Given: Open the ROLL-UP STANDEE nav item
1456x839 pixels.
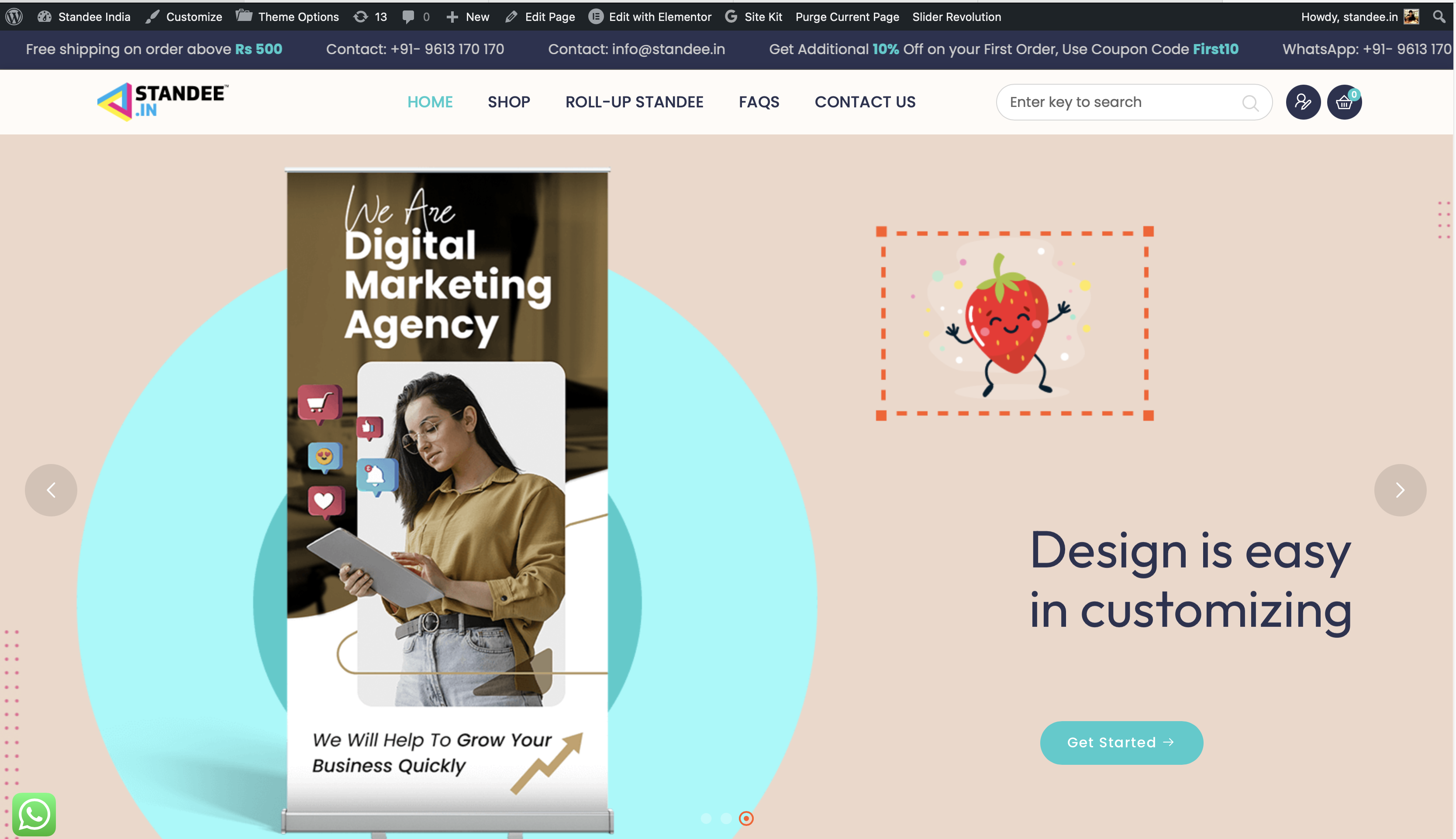Looking at the screenshot, I should [x=635, y=102].
